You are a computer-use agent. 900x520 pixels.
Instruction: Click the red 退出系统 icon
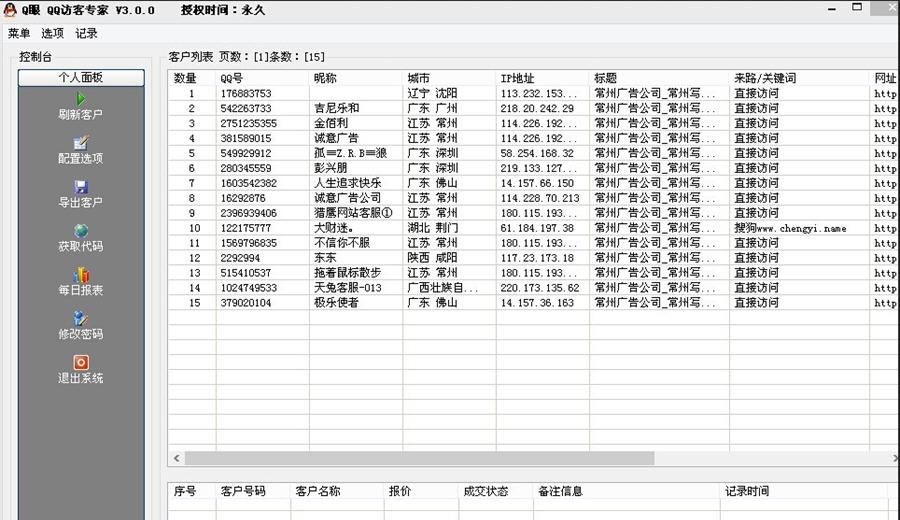(81, 362)
